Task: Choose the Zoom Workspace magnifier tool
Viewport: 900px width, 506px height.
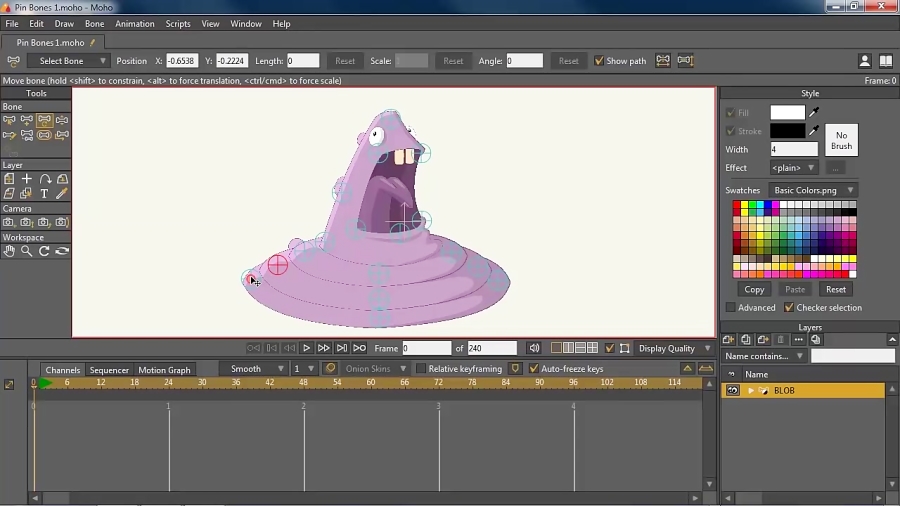Action: click(x=27, y=252)
